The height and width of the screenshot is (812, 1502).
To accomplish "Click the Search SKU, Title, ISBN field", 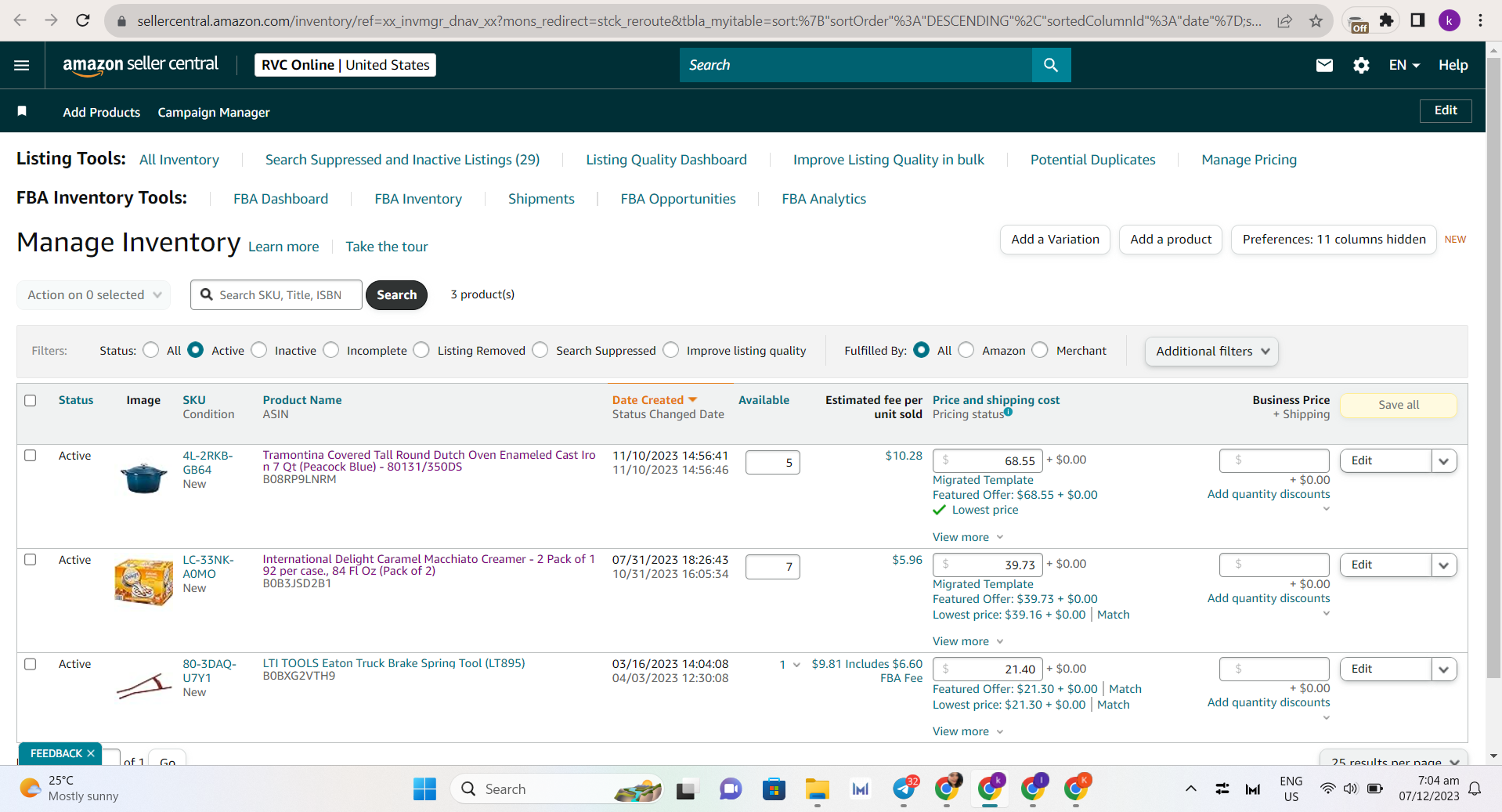I will pyautogui.click(x=276, y=295).
